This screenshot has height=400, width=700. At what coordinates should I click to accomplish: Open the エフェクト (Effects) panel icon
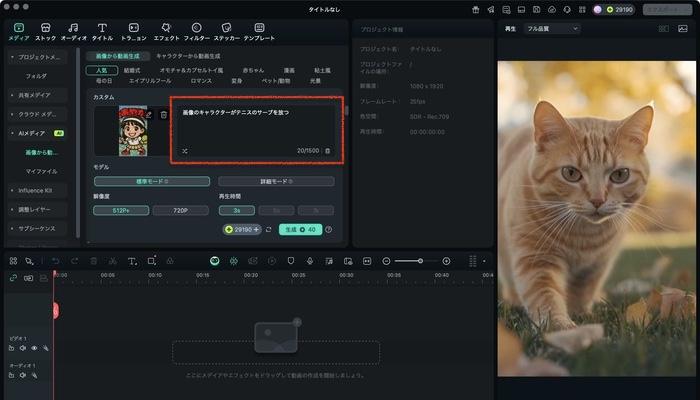point(165,31)
